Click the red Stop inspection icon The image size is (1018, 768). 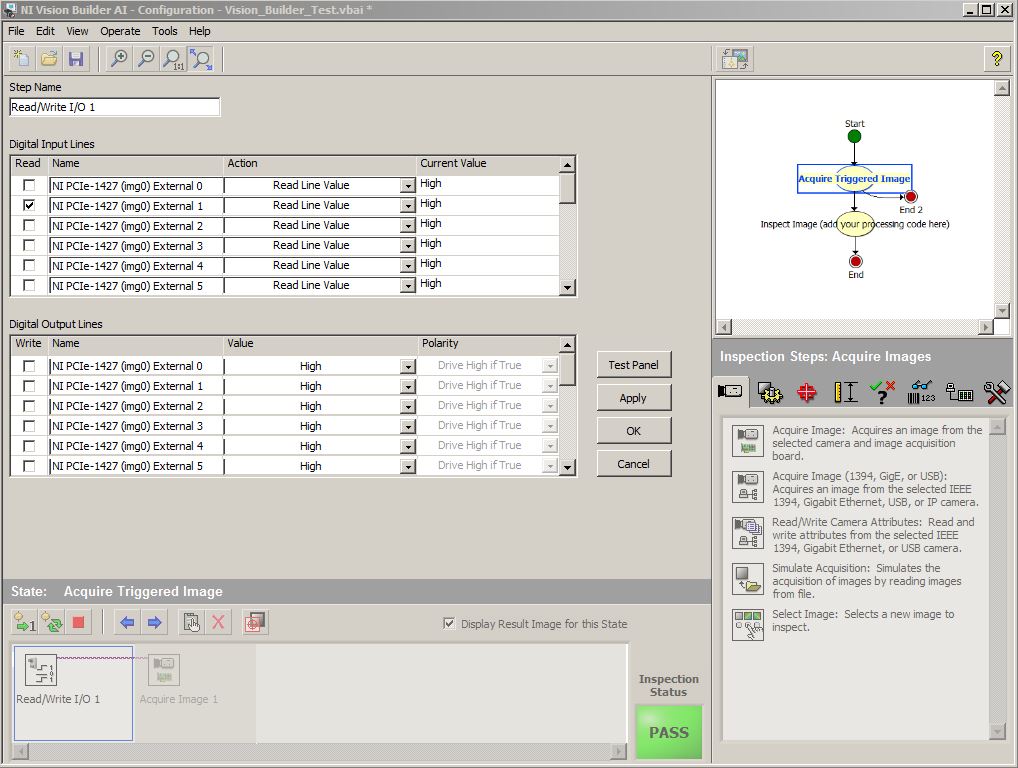click(79, 623)
